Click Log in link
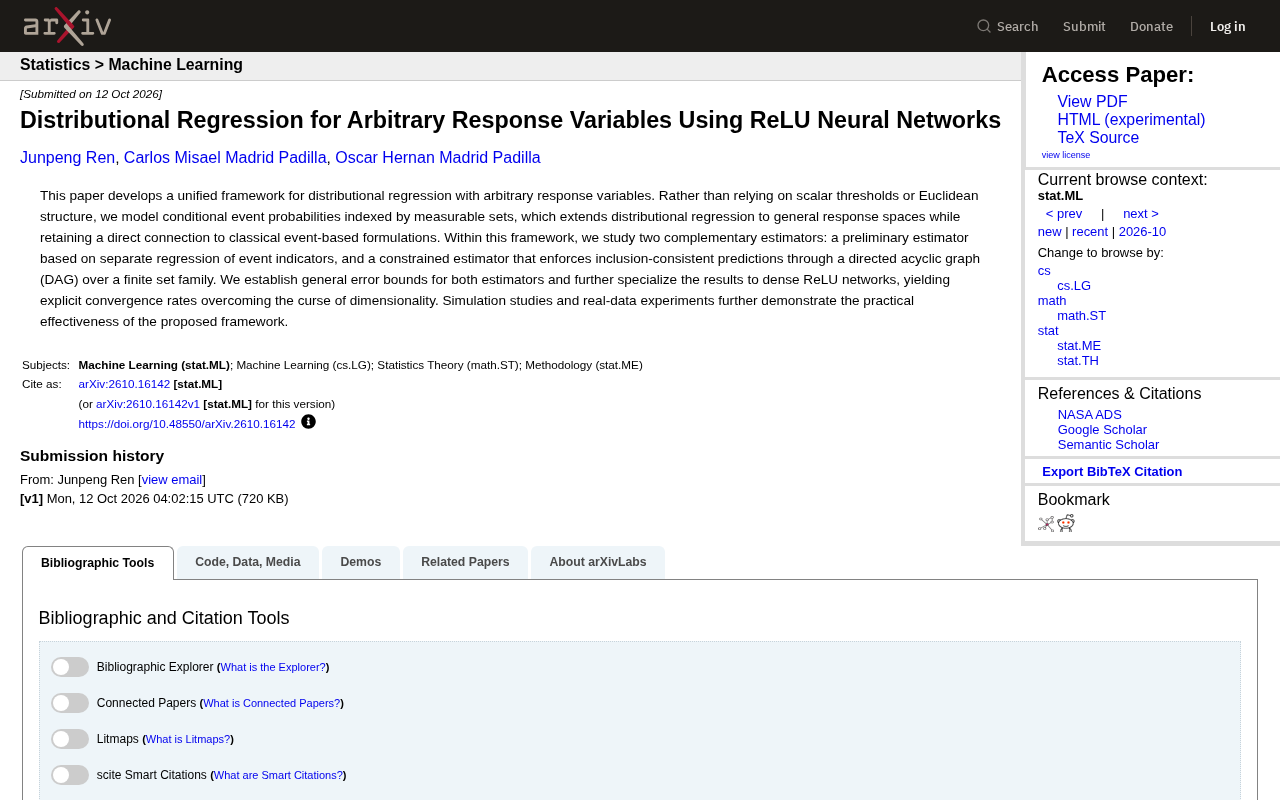 point(1227,26)
